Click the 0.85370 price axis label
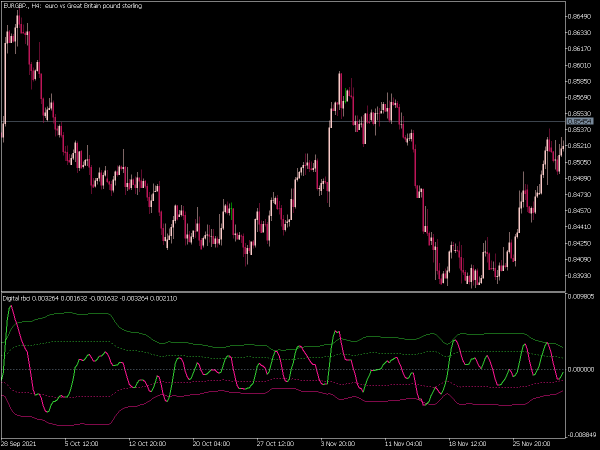Image resolution: width=600 pixels, height=450 pixels. point(580,130)
